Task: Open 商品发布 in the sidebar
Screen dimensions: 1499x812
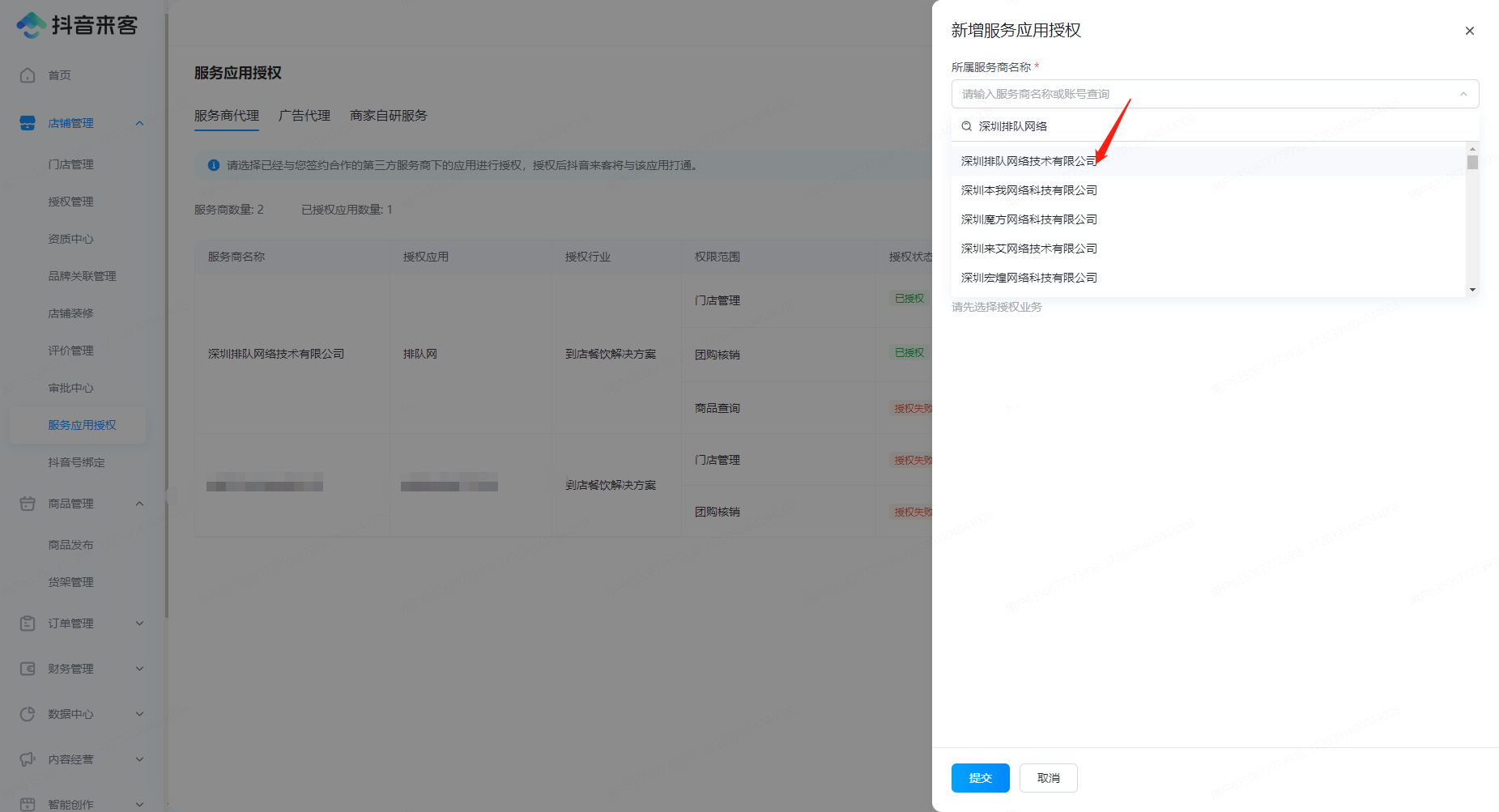Action: pyautogui.click(x=71, y=545)
